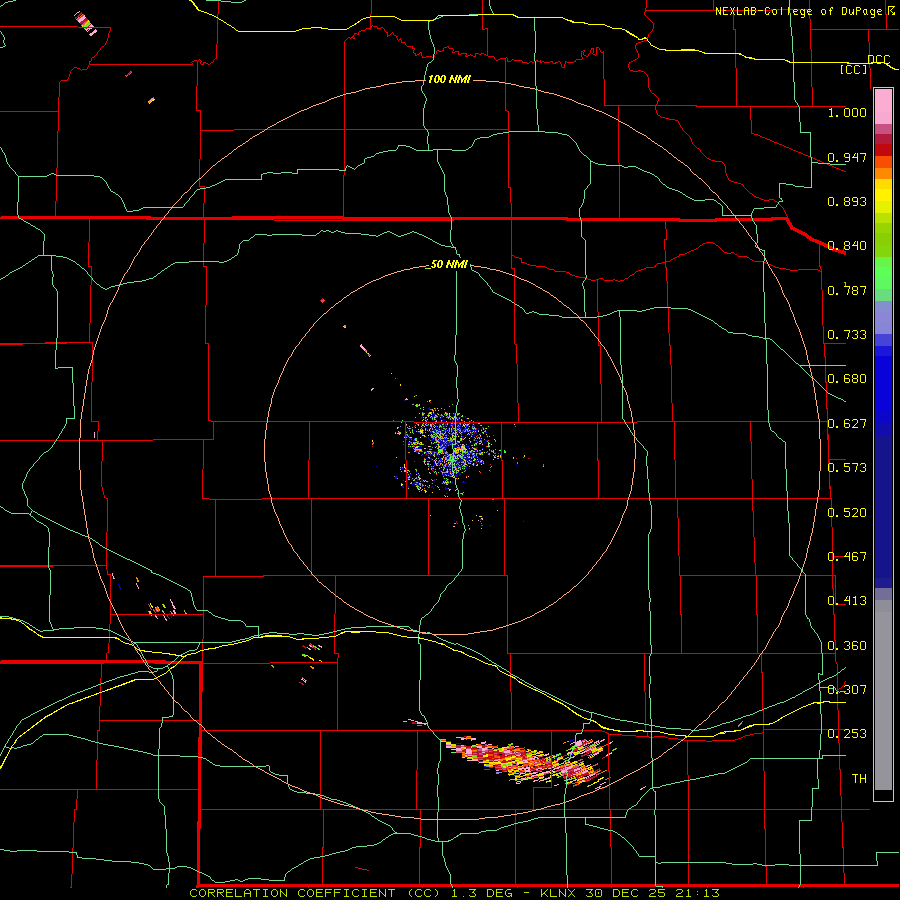Select the 0.573 legend value

coord(847,467)
